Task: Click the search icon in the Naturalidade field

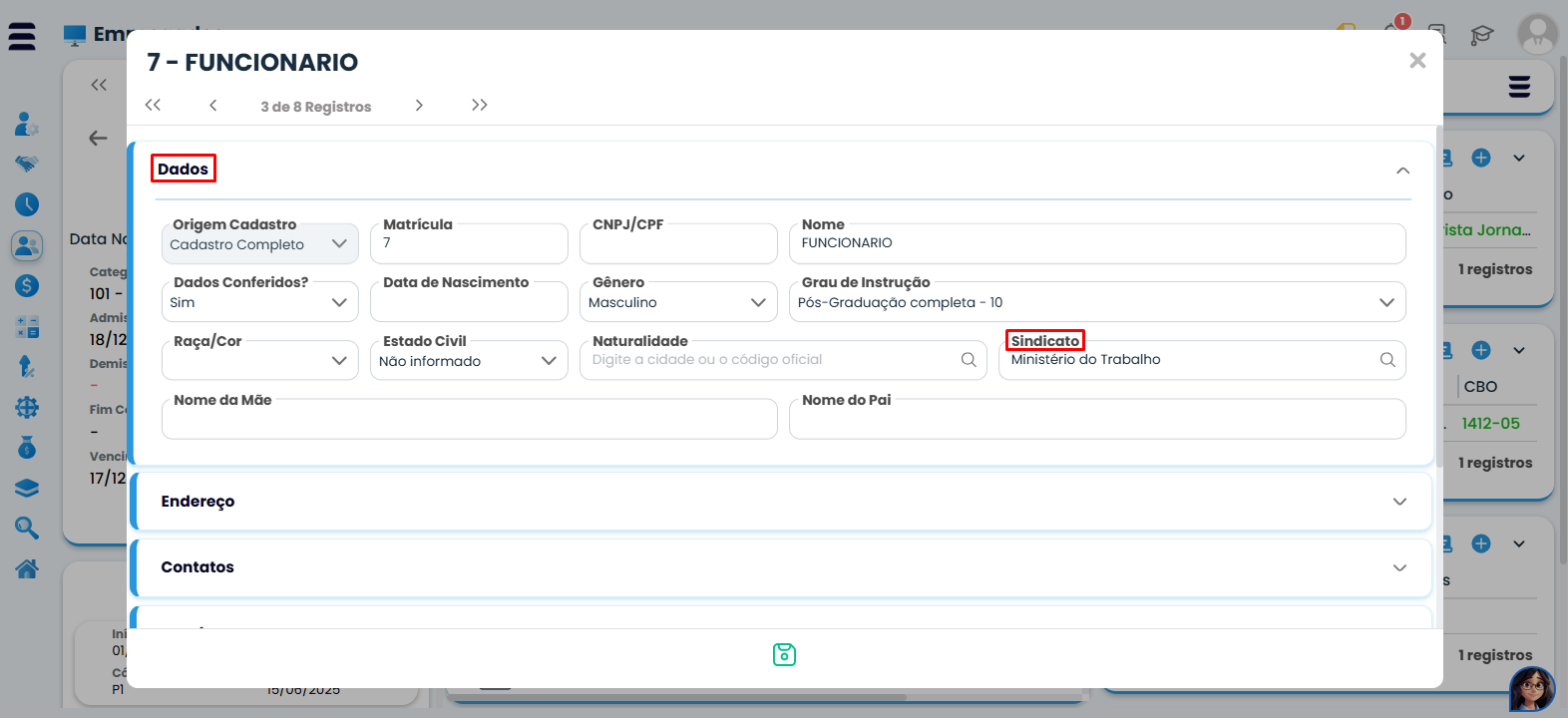Action: pos(969,360)
